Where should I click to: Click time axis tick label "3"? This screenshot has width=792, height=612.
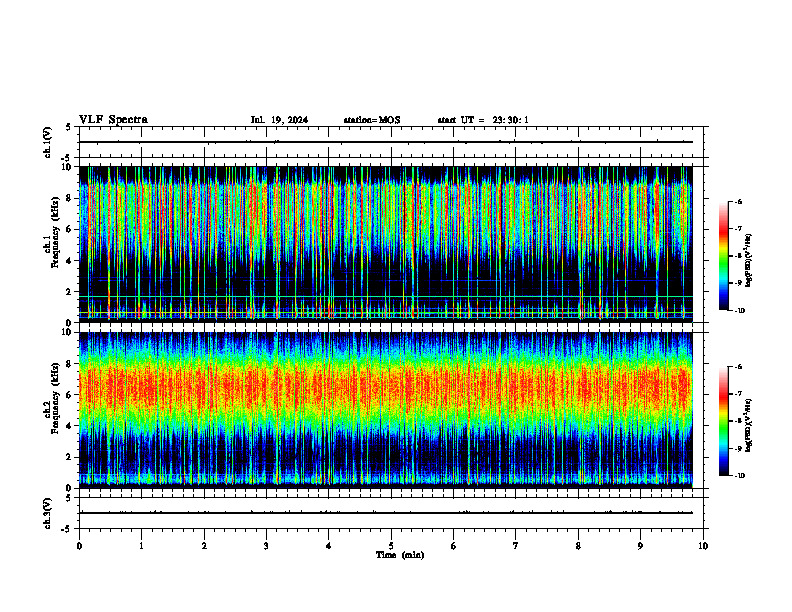[x=266, y=546]
